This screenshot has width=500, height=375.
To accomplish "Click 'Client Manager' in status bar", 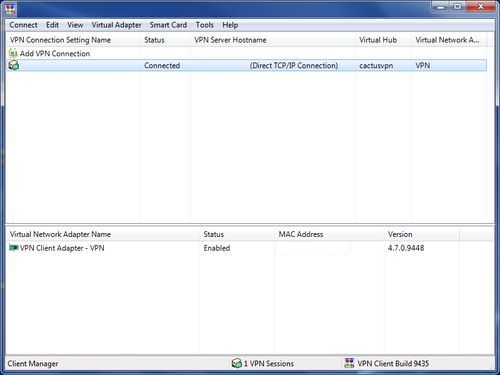I will point(33,364).
